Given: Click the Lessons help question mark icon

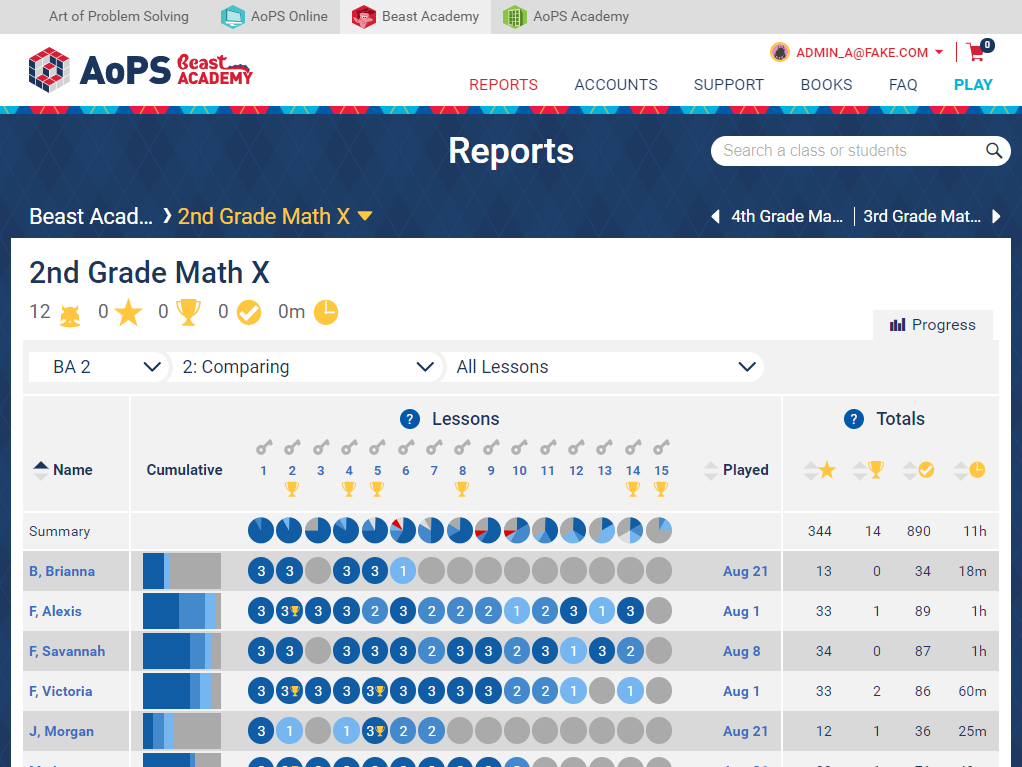Looking at the screenshot, I should tap(411, 419).
